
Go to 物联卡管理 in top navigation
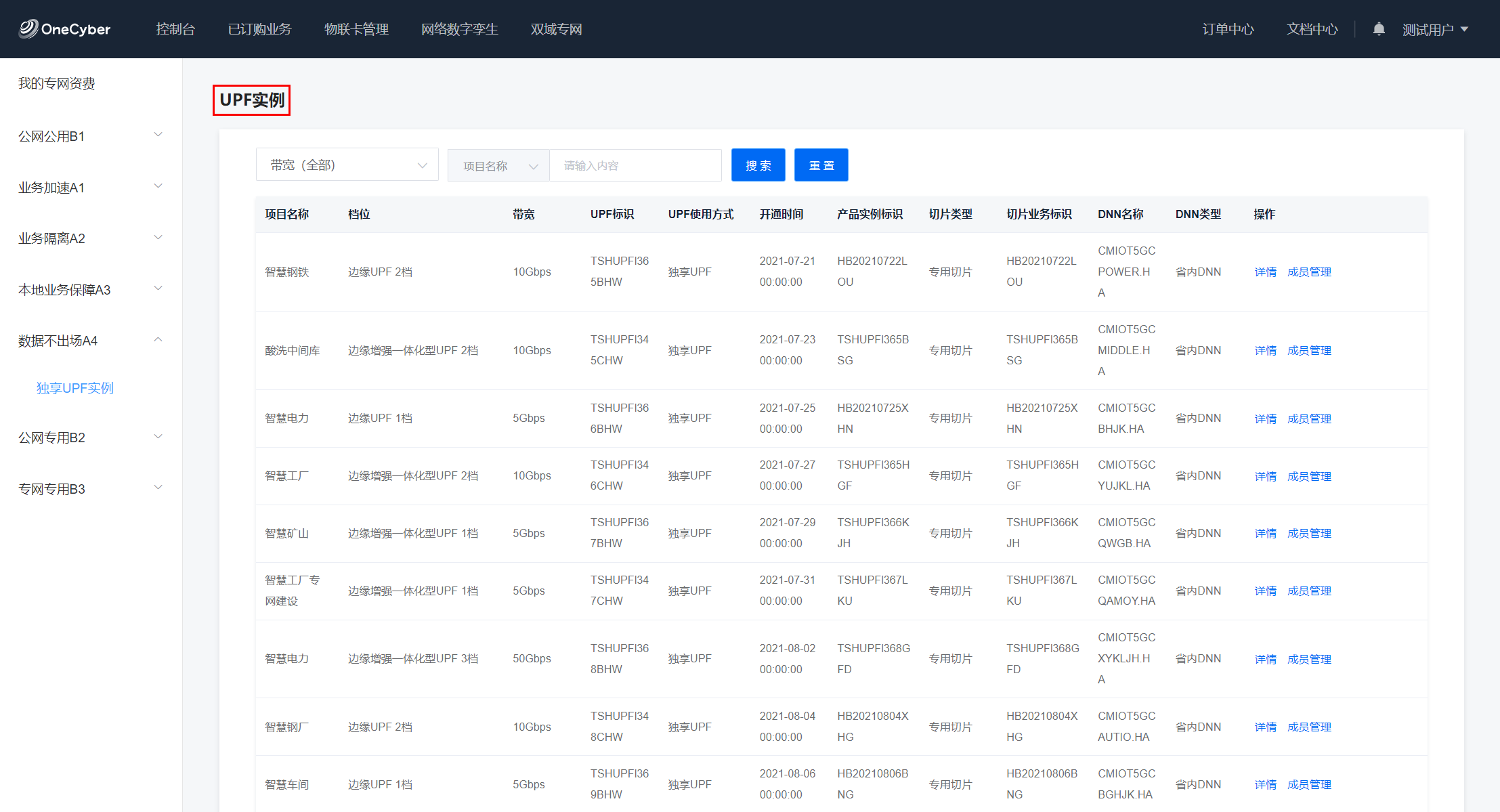click(x=356, y=29)
